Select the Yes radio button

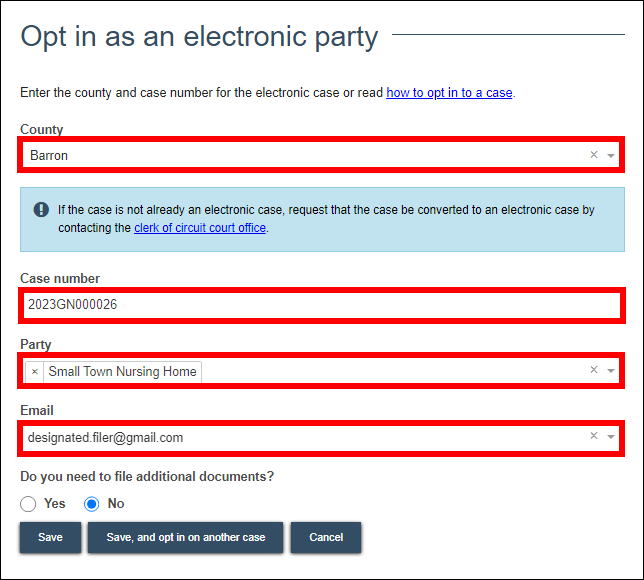click(28, 504)
